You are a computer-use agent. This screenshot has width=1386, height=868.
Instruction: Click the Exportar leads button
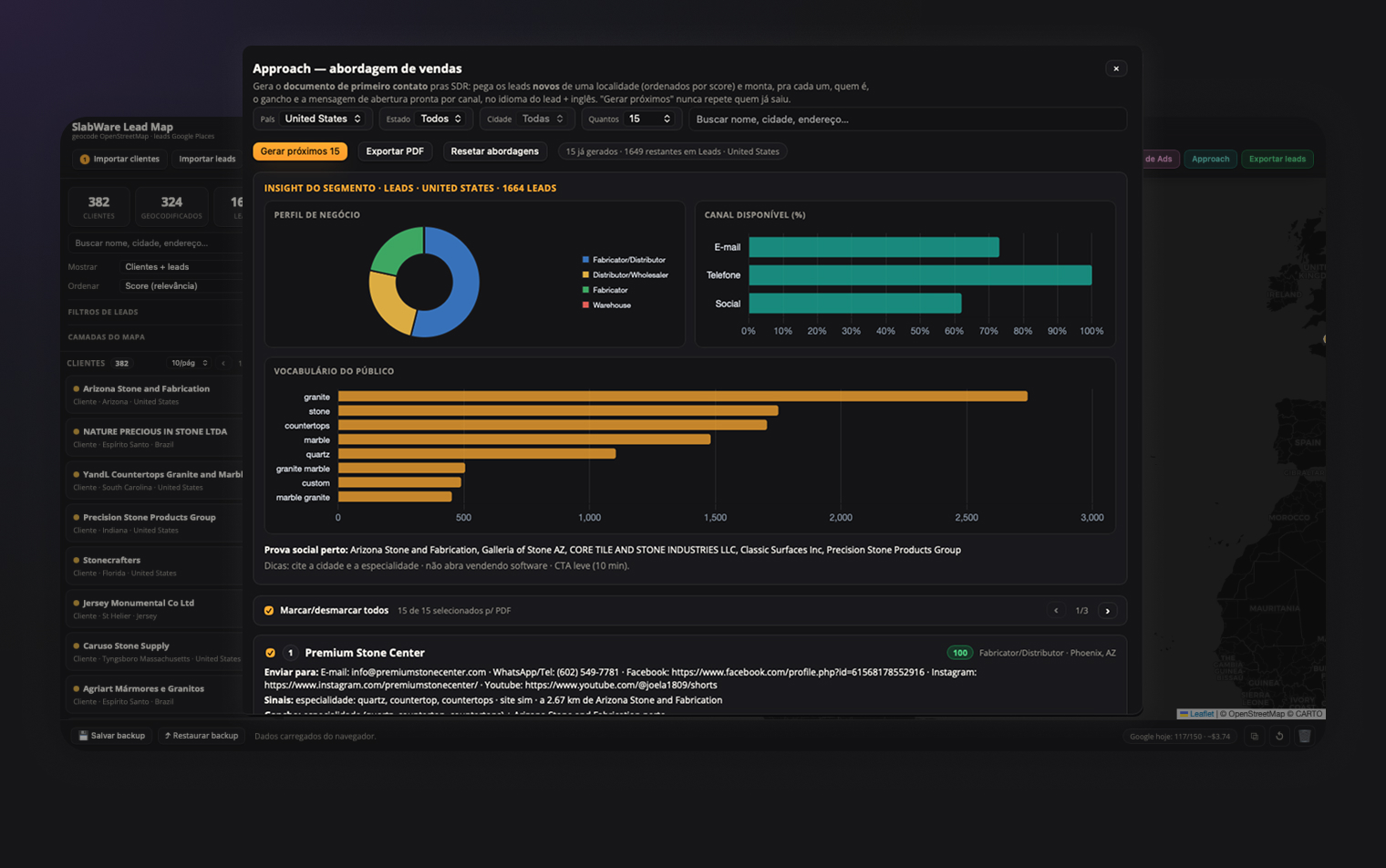click(1277, 159)
